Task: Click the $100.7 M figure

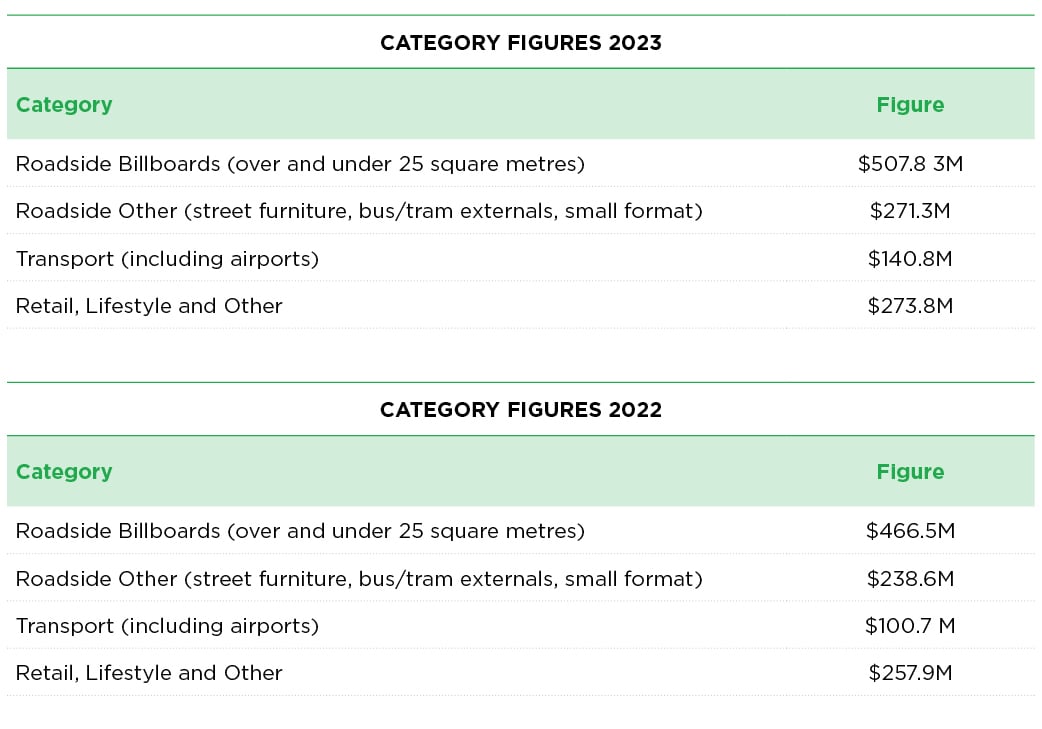Action: 910,625
